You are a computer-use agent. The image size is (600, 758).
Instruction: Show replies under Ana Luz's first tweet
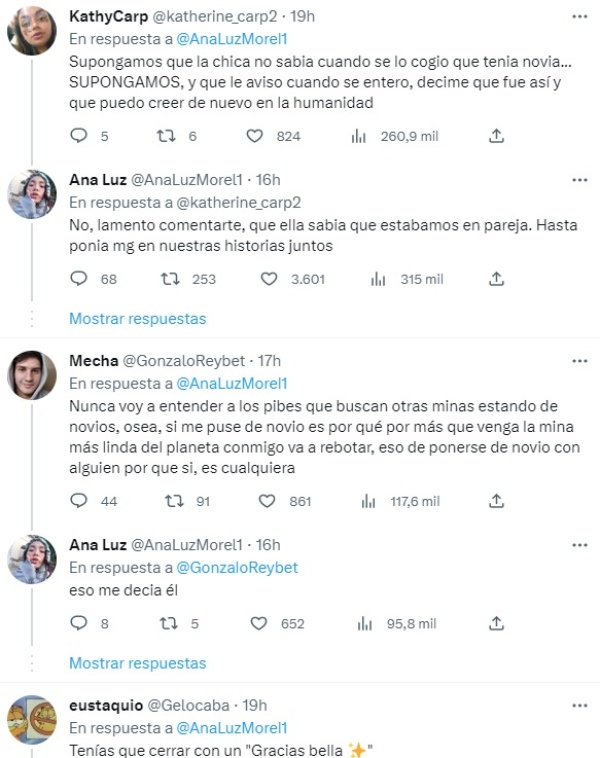pos(137,318)
